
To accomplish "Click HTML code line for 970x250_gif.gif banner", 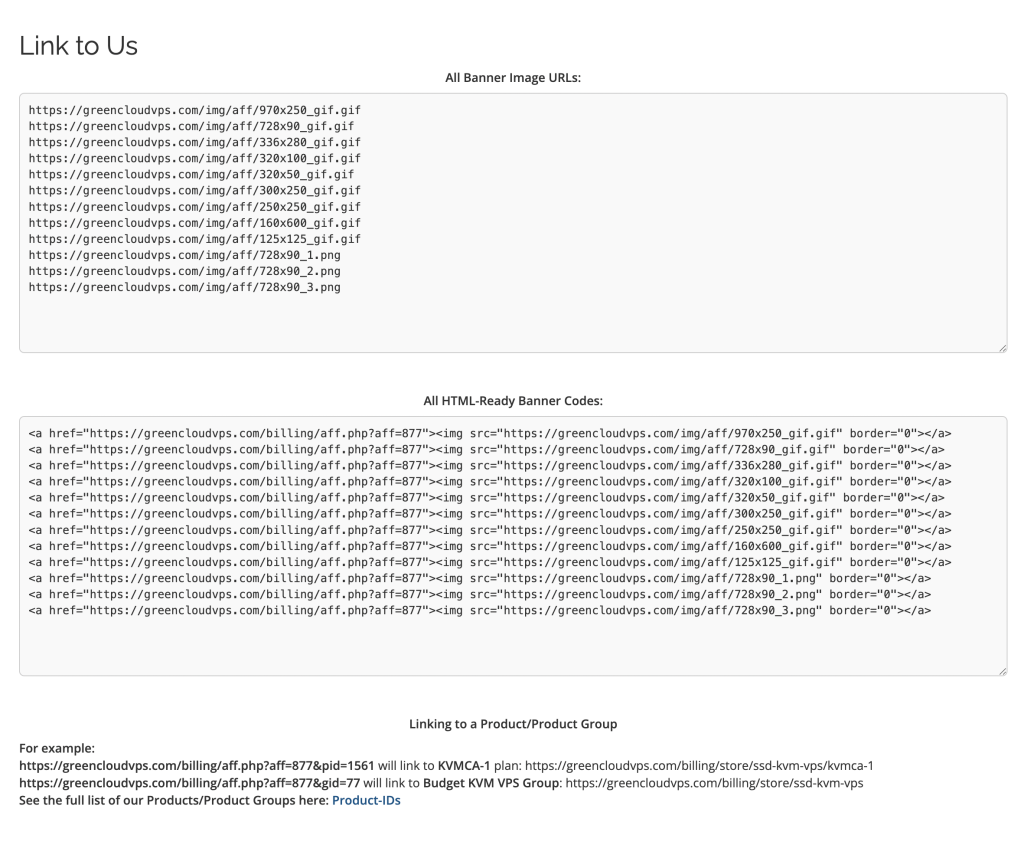I will [490, 434].
